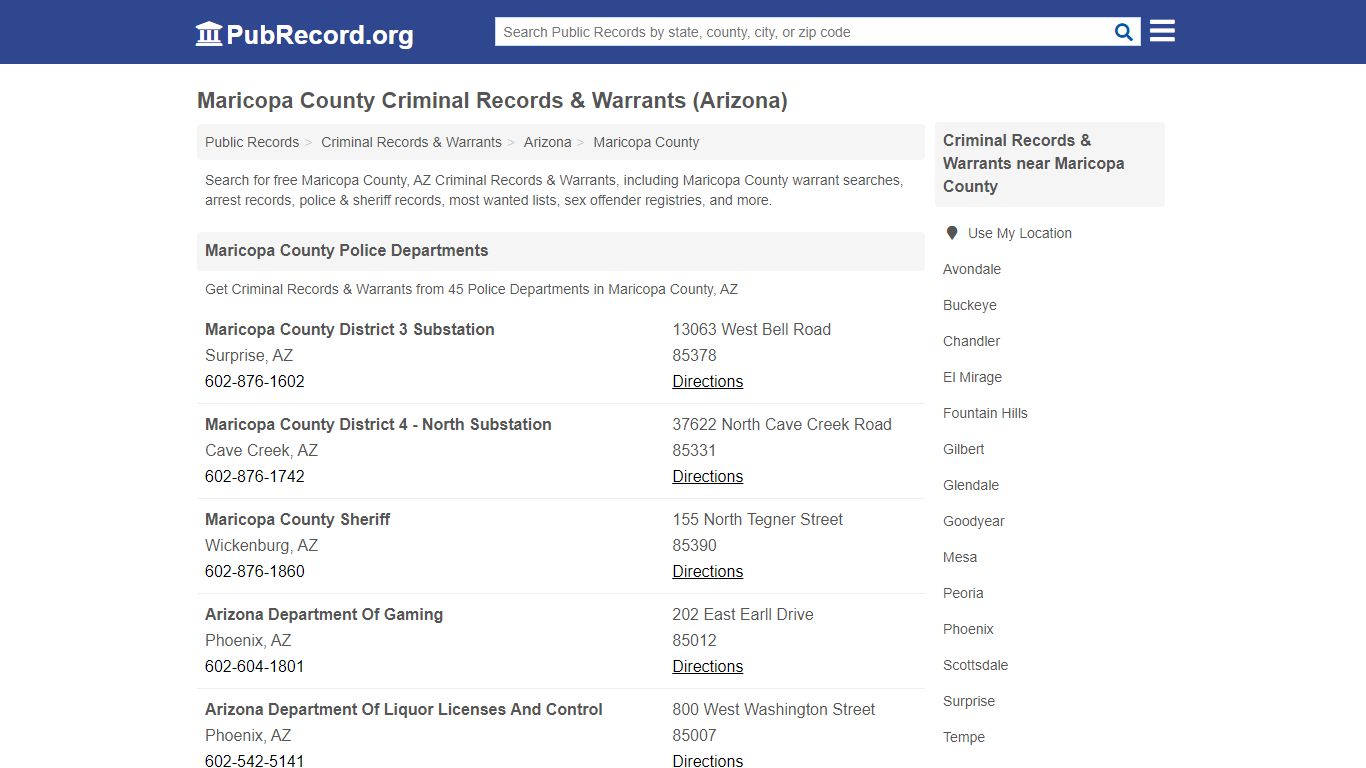
Task: Open Goodyear nearby records
Action: [x=974, y=521]
